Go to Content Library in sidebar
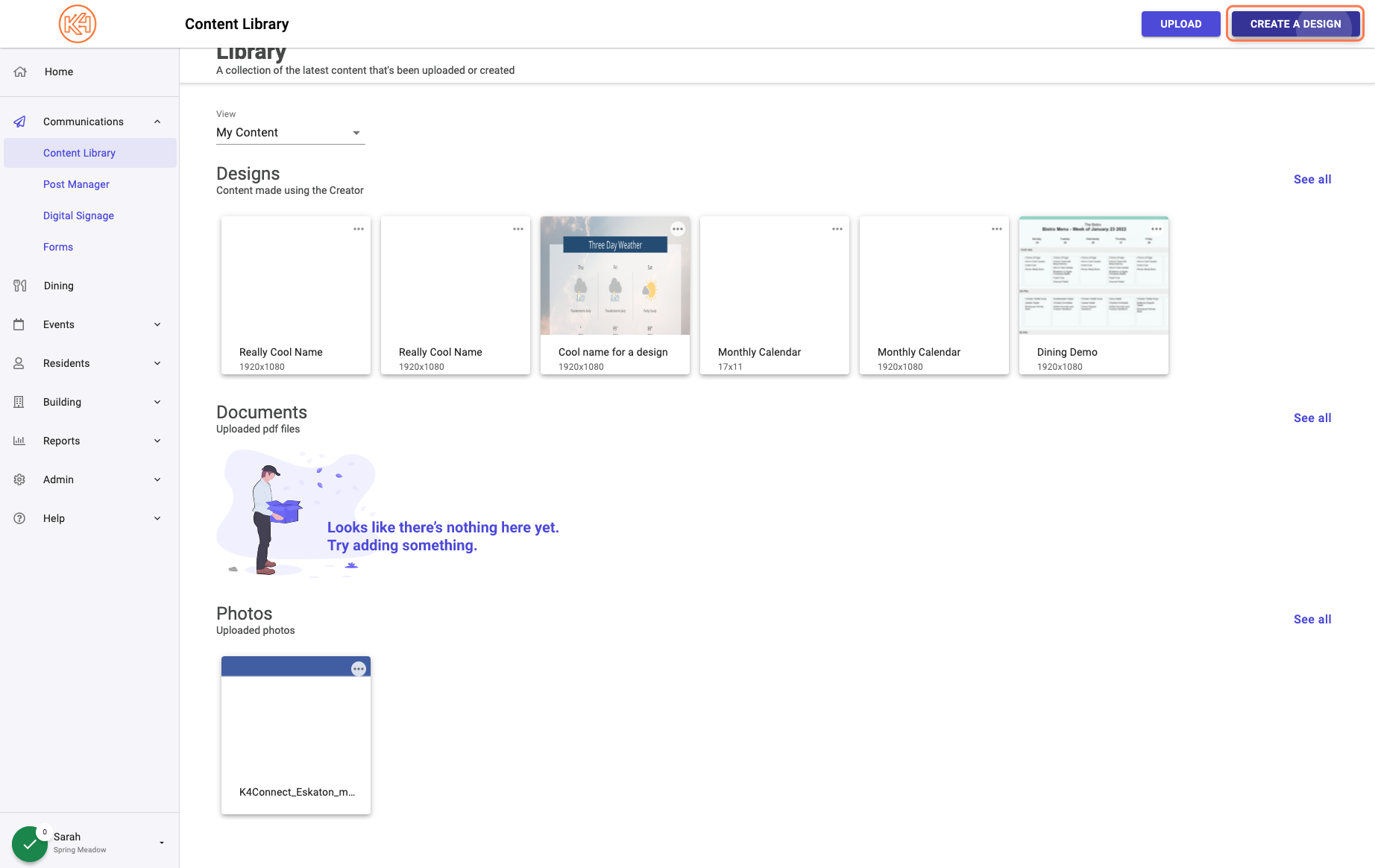This screenshot has height=868, width=1375. 90,153
